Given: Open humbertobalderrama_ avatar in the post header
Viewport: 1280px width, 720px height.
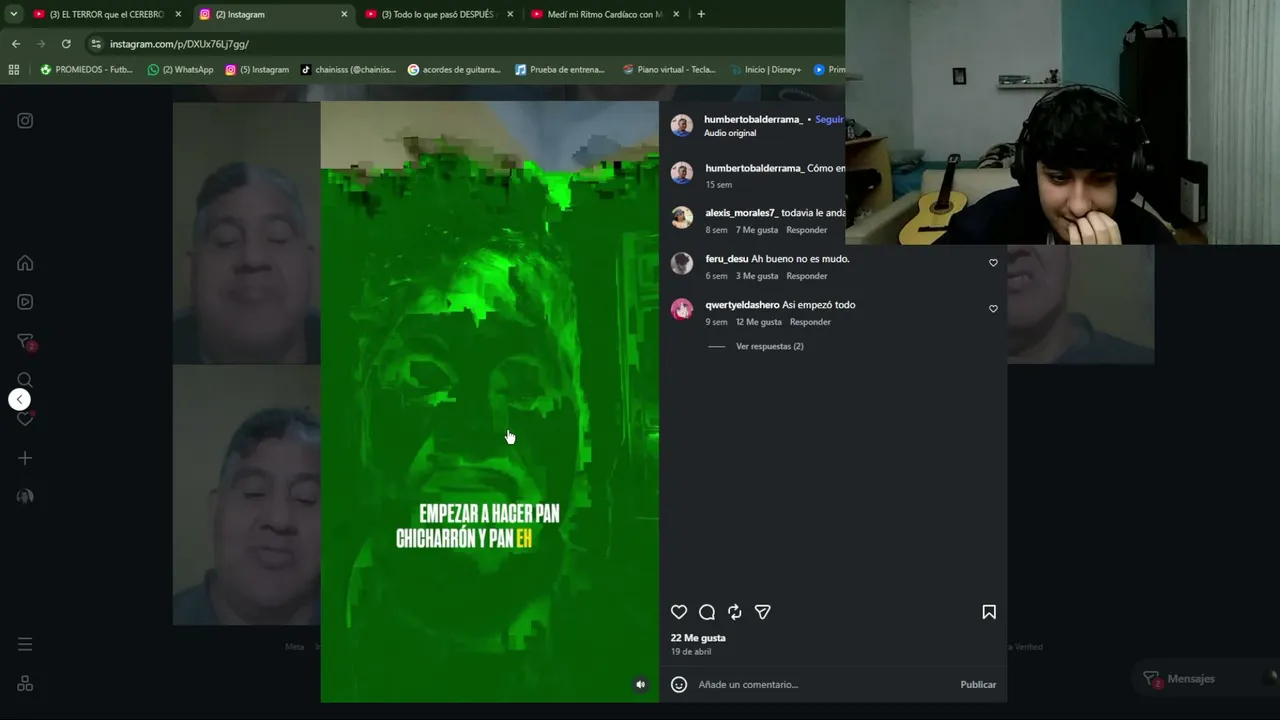Looking at the screenshot, I should point(682,125).
